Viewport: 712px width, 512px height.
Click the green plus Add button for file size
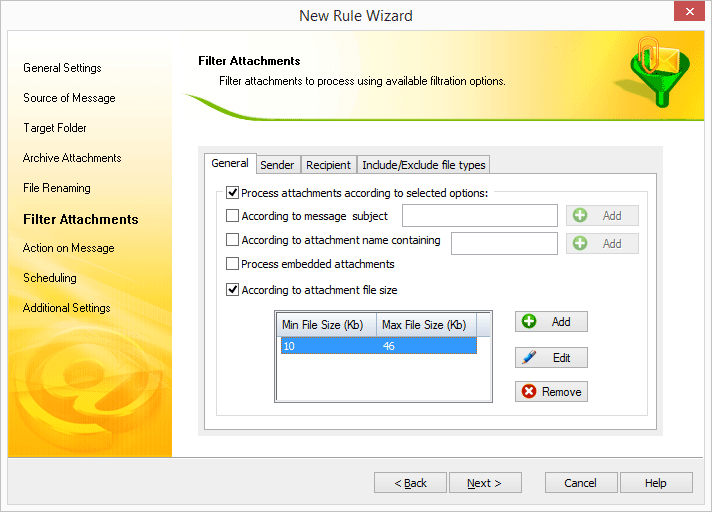(551, 322)
